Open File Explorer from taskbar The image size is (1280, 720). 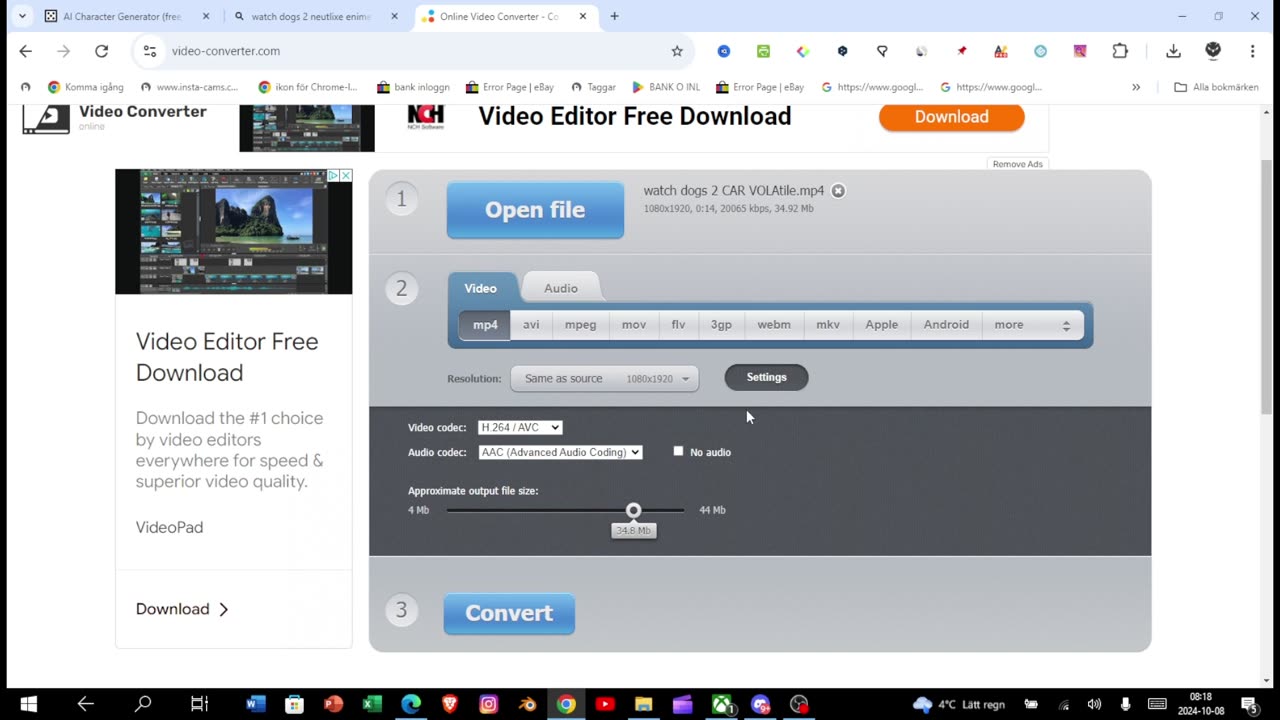(643, 704)
